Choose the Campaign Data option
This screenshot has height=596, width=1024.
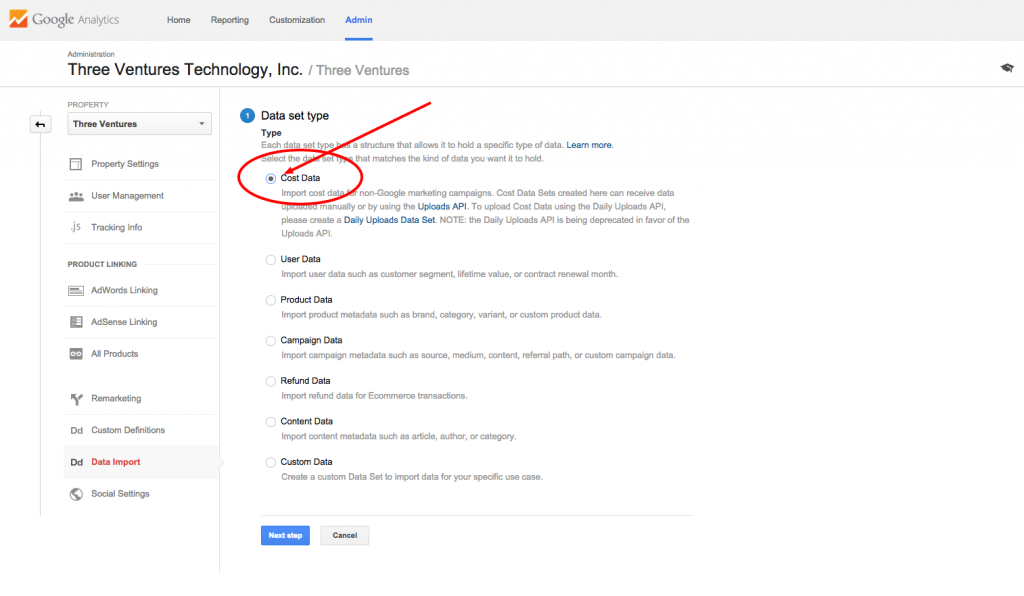[x=270, y=341]
